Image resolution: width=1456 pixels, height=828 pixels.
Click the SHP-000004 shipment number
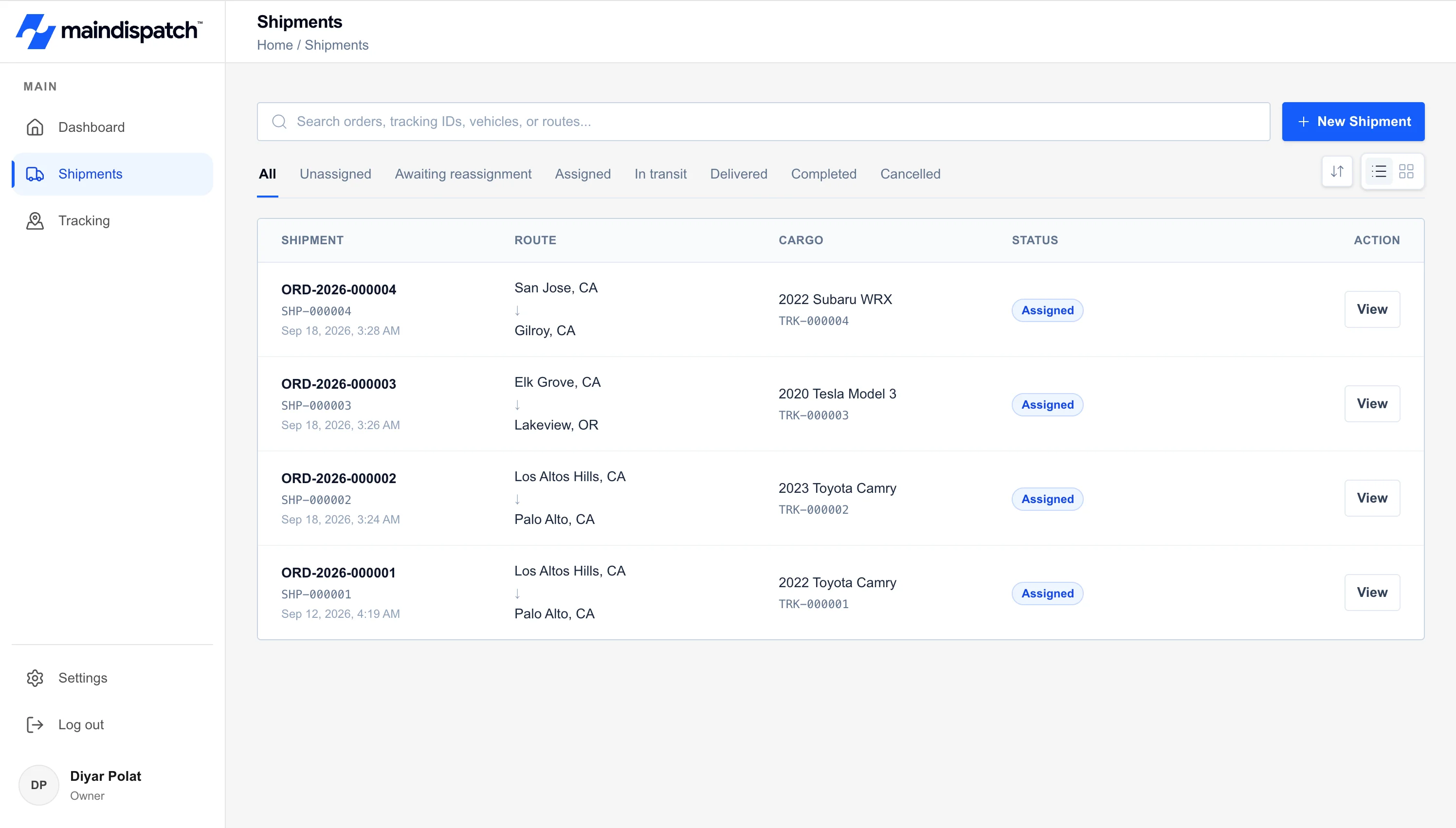[x=316, y=311]
